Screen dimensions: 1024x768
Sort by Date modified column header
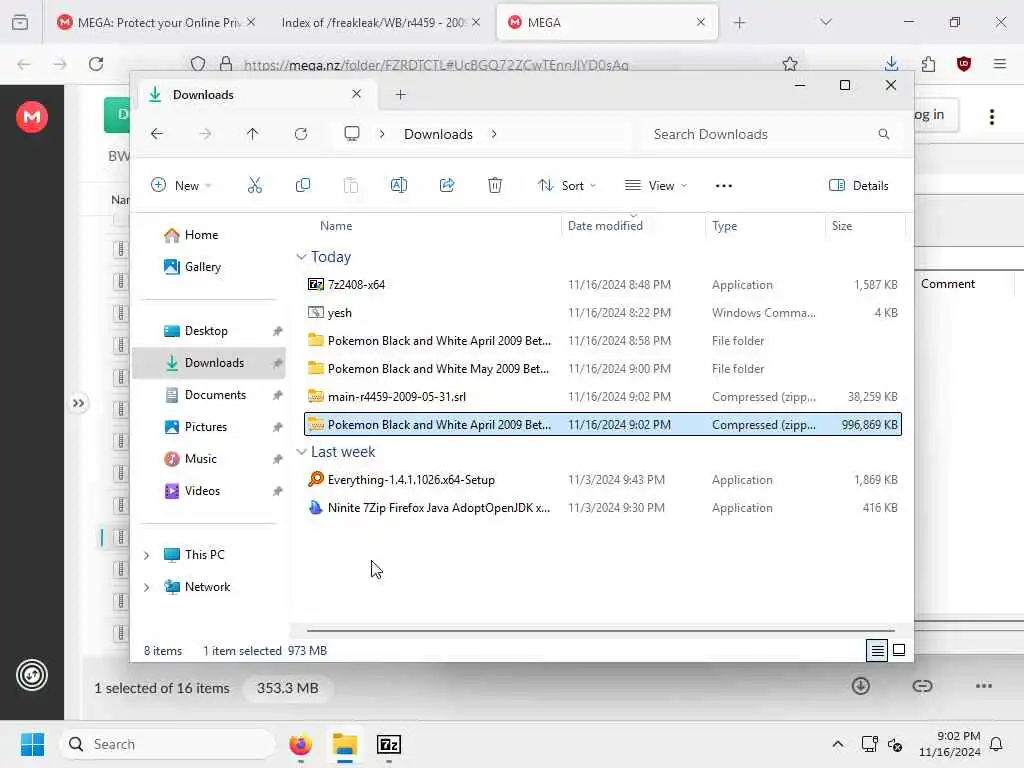click(605, 225)
